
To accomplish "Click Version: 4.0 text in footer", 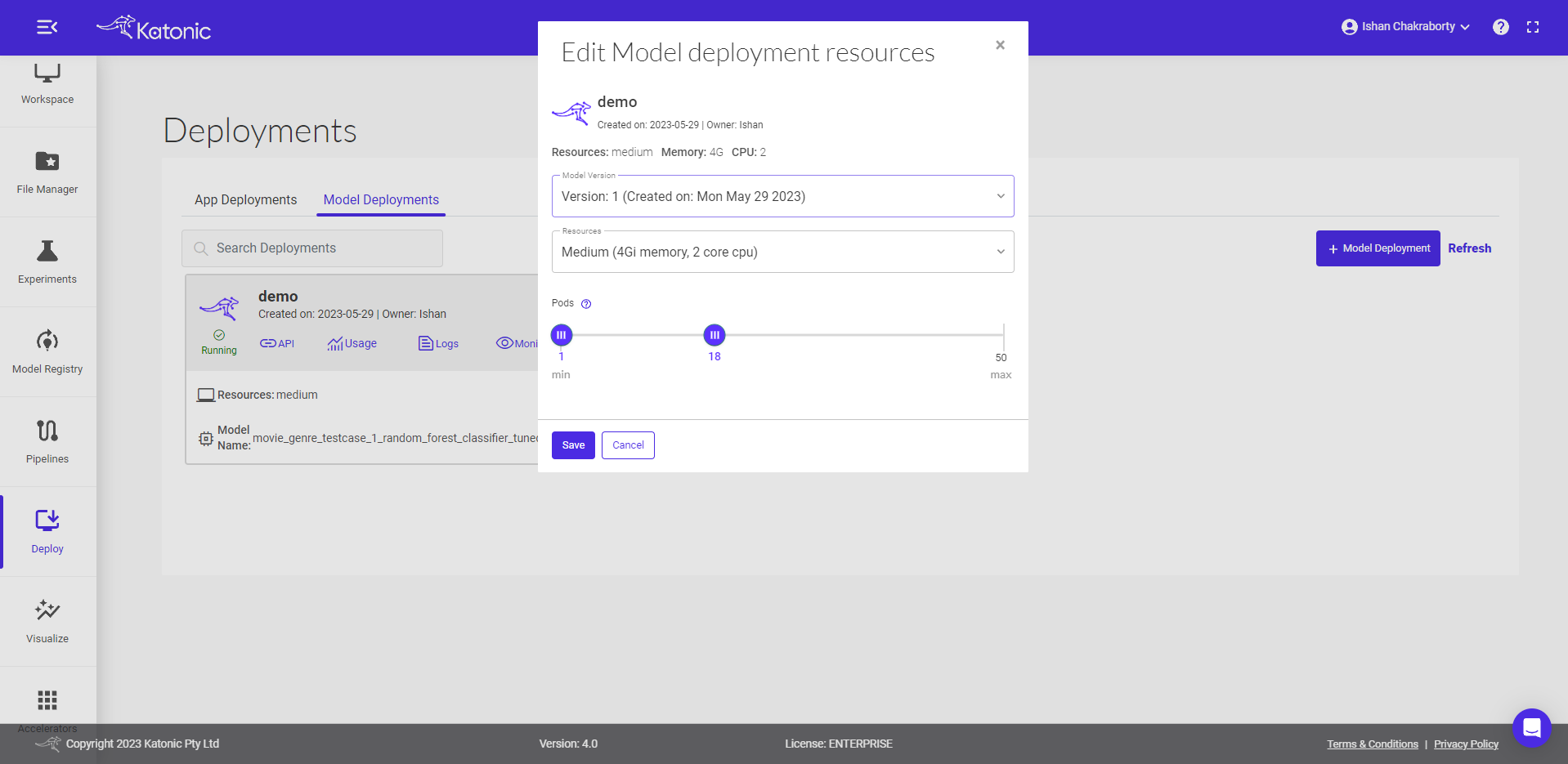I will coord(568,744).
